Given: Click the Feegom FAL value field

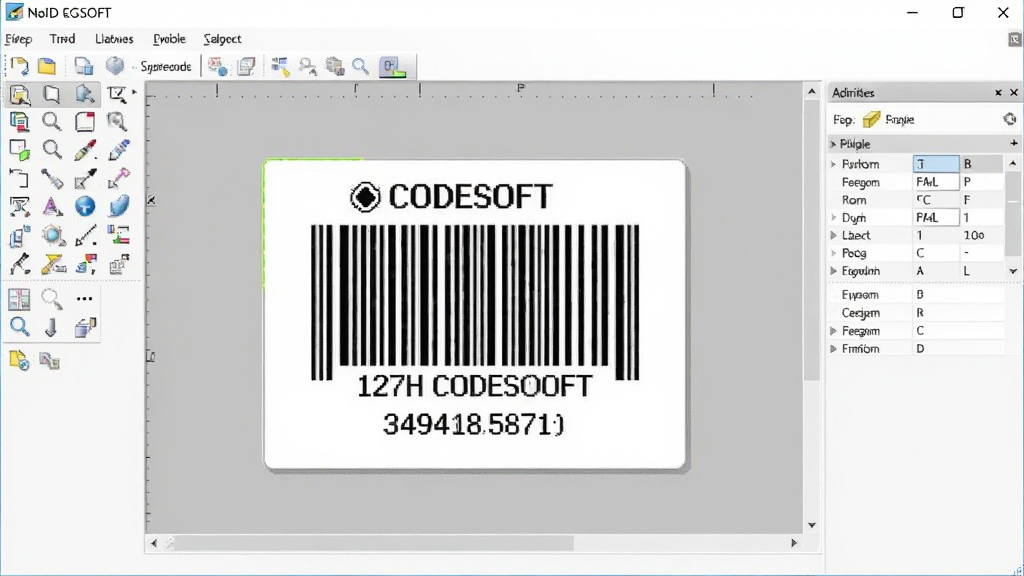Looking at the screenshot, I should [936, 182].
